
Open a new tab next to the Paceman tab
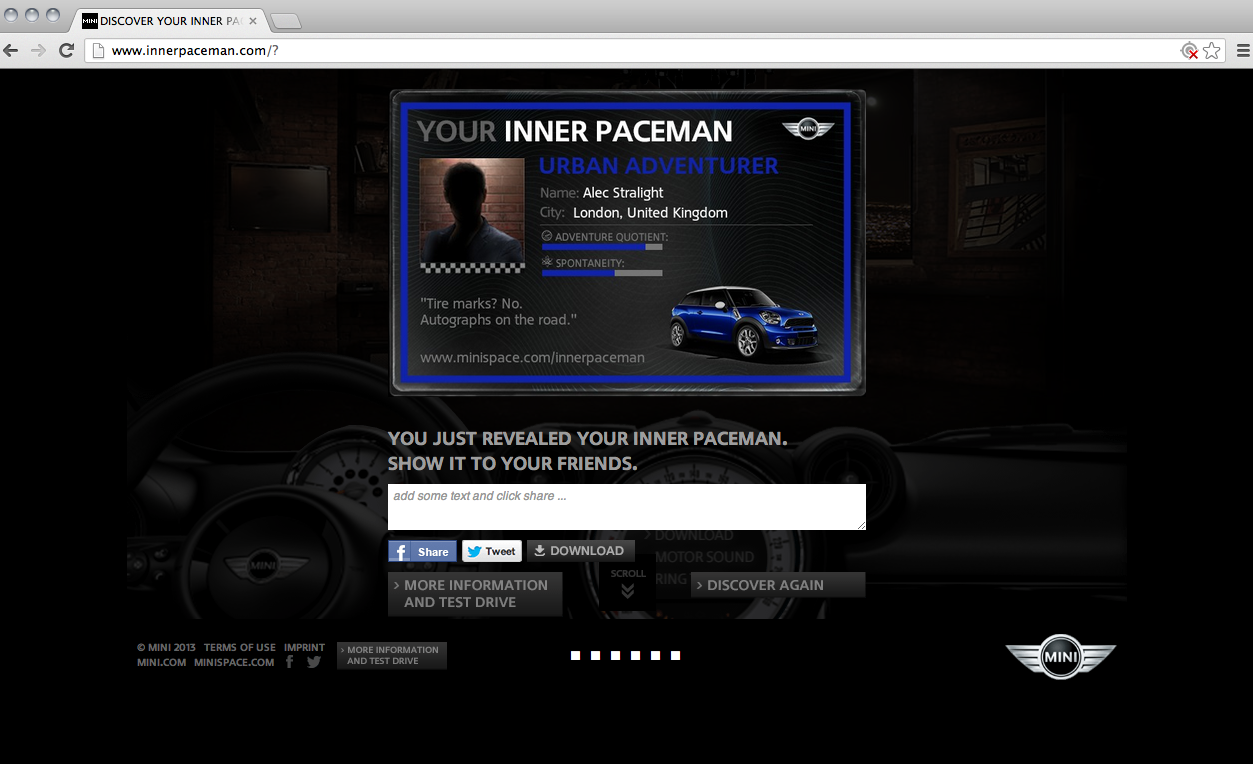(x=286, y=21)
